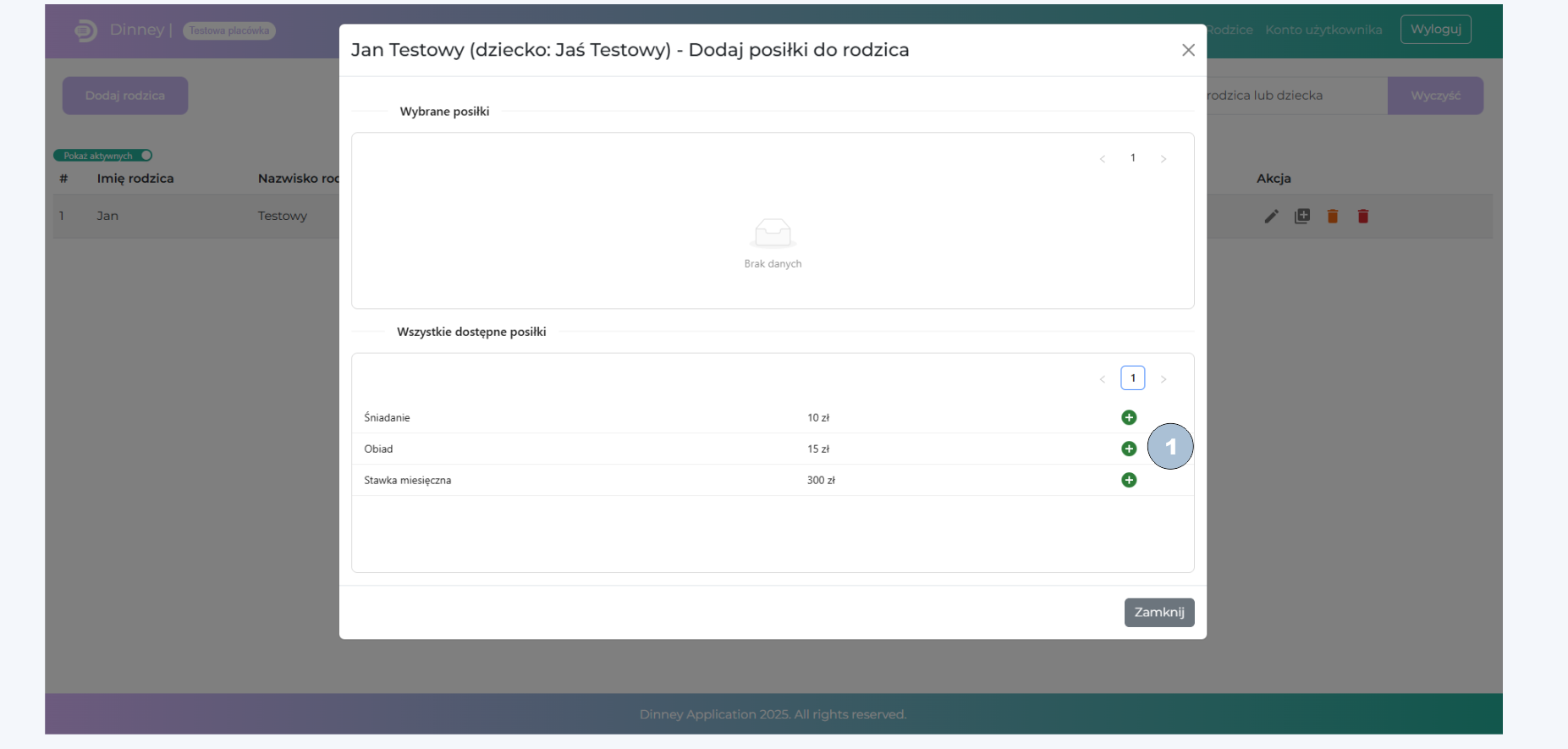The width and height of the screenshot is (1568, 749).
Task: Click the Dodaj rodzica button
Action: pos(125,96)
